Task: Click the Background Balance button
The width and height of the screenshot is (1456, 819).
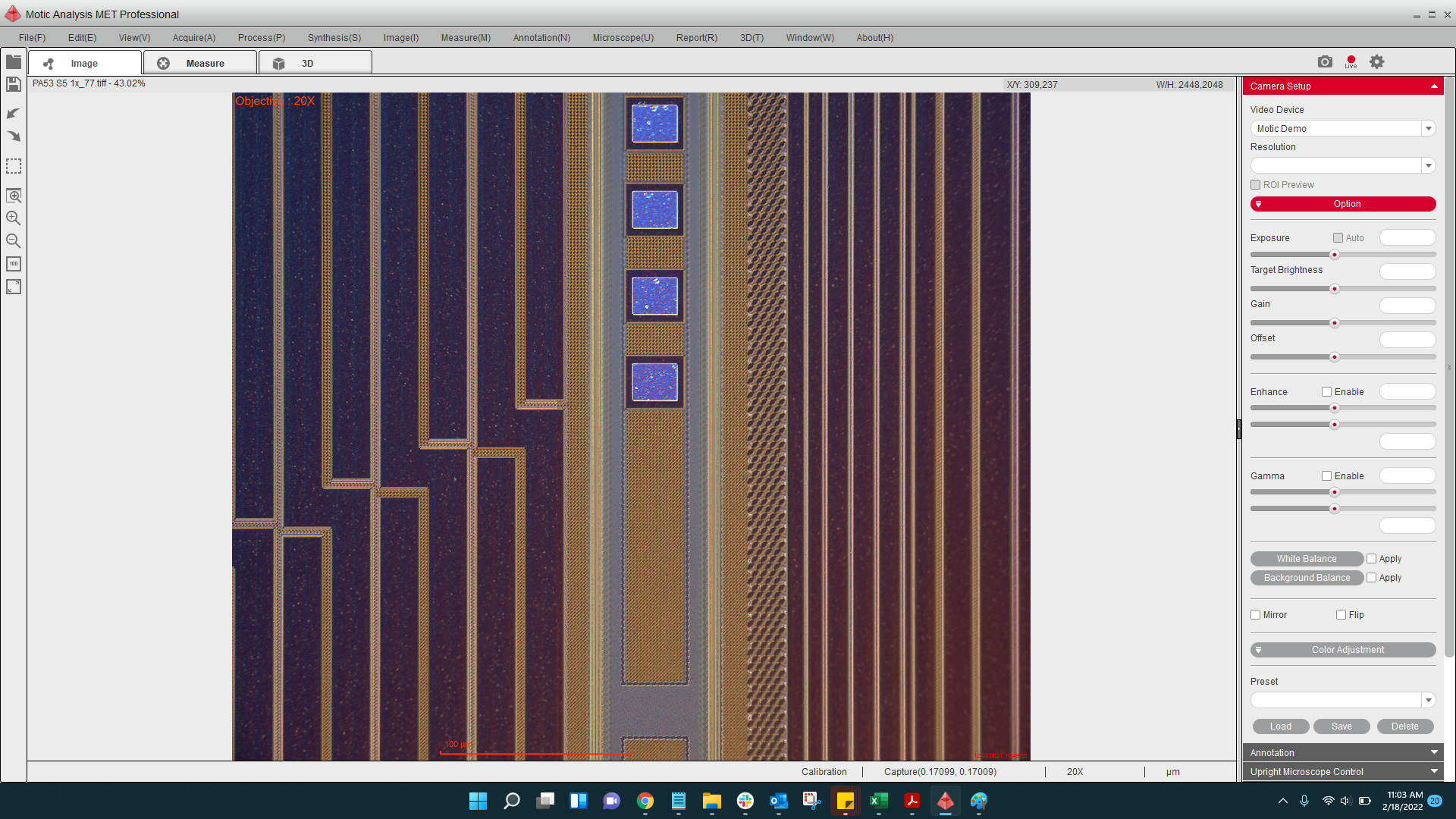Action: coord(1307,578)
